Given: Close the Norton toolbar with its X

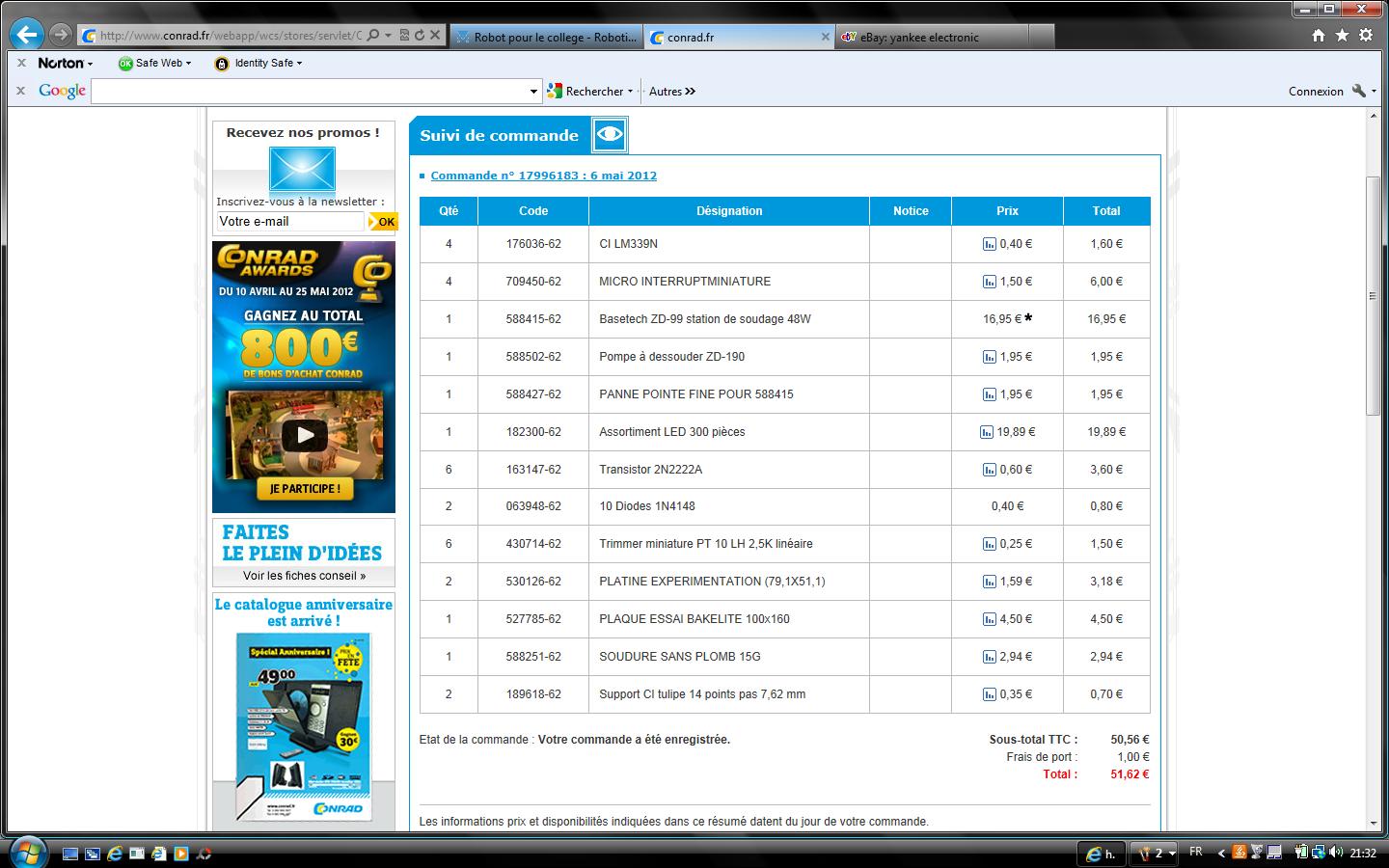Looking at the screenshot, I should pos(21,63).
